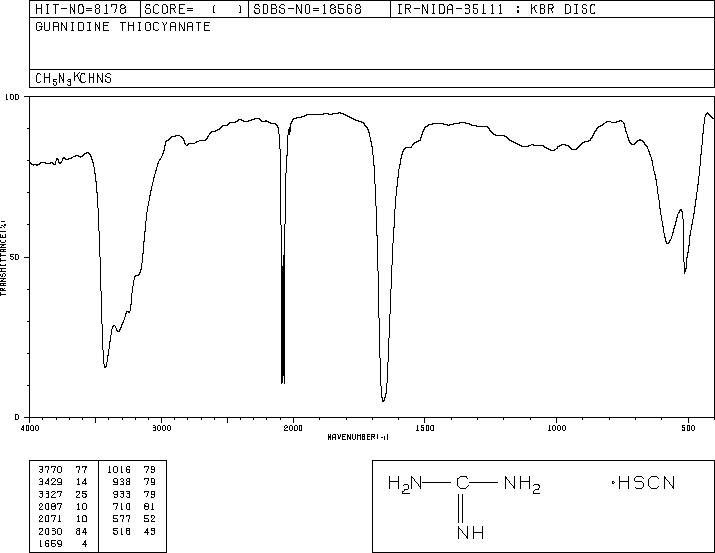Click transmittance value 14 beside 3429
715x553 pixels.
pyautogui.click(x=81, y=482)
